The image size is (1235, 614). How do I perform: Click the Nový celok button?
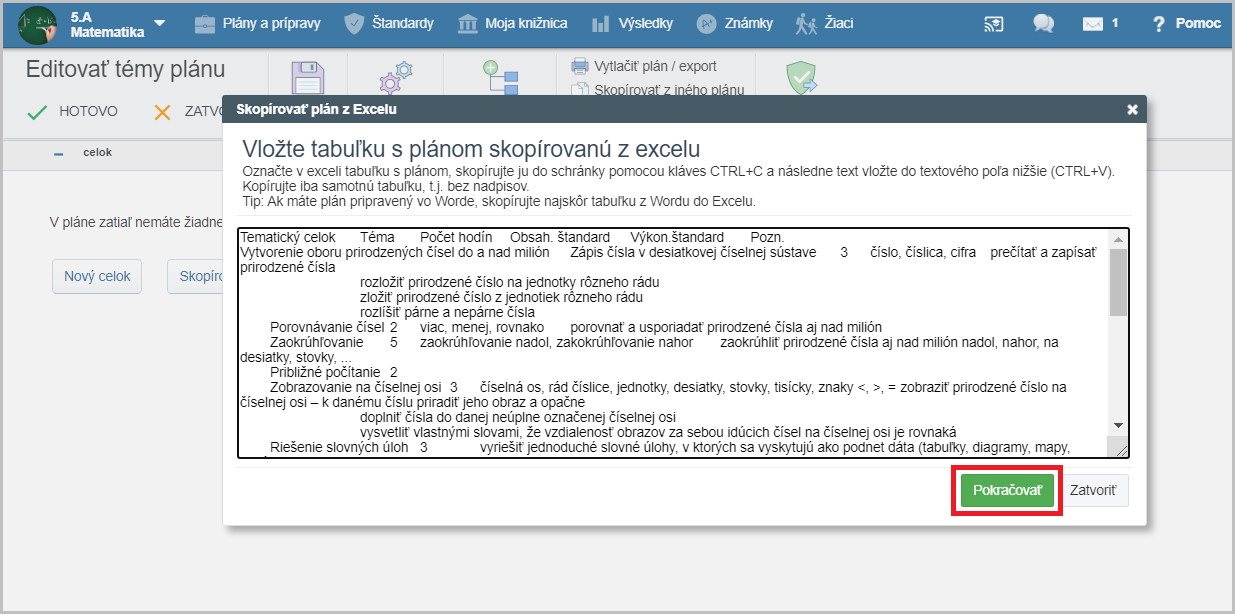tap(97, 276)
